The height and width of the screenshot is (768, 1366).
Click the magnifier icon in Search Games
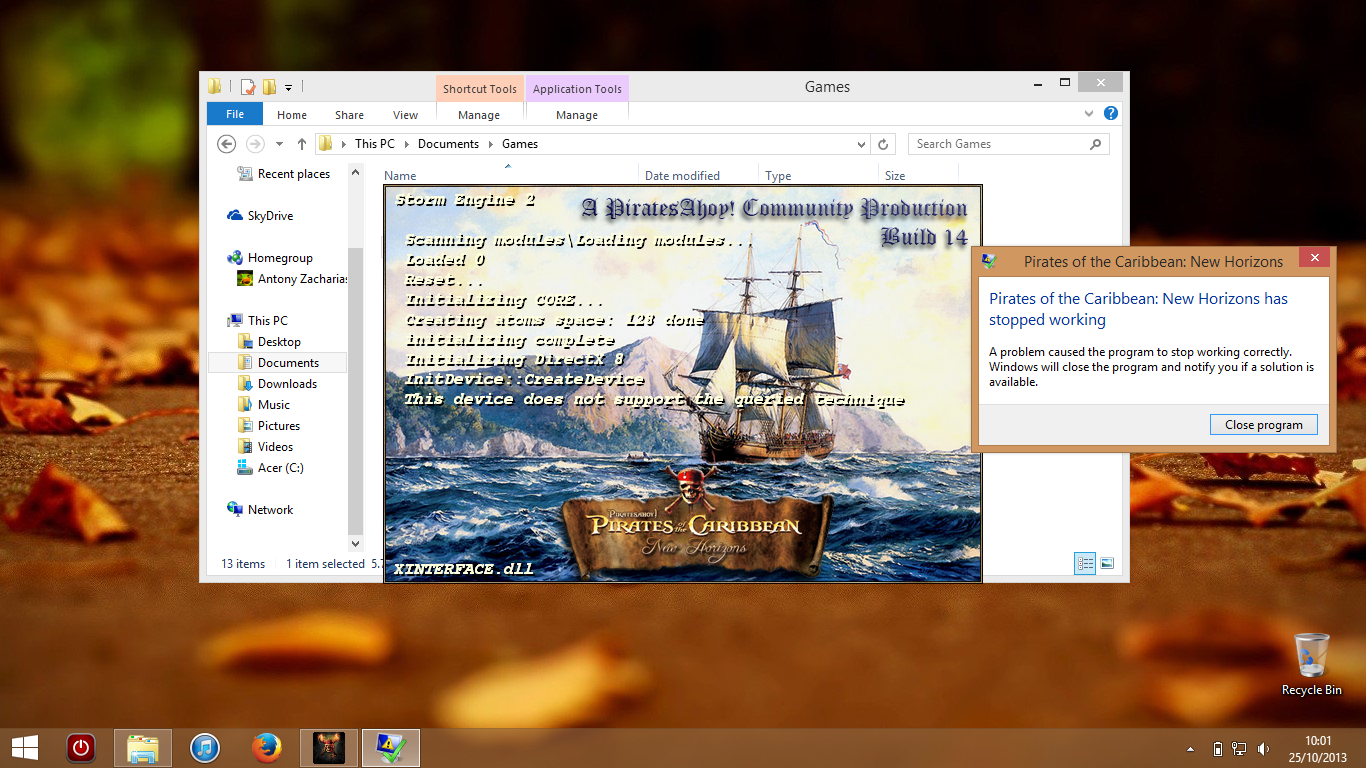coord(1096,144)
